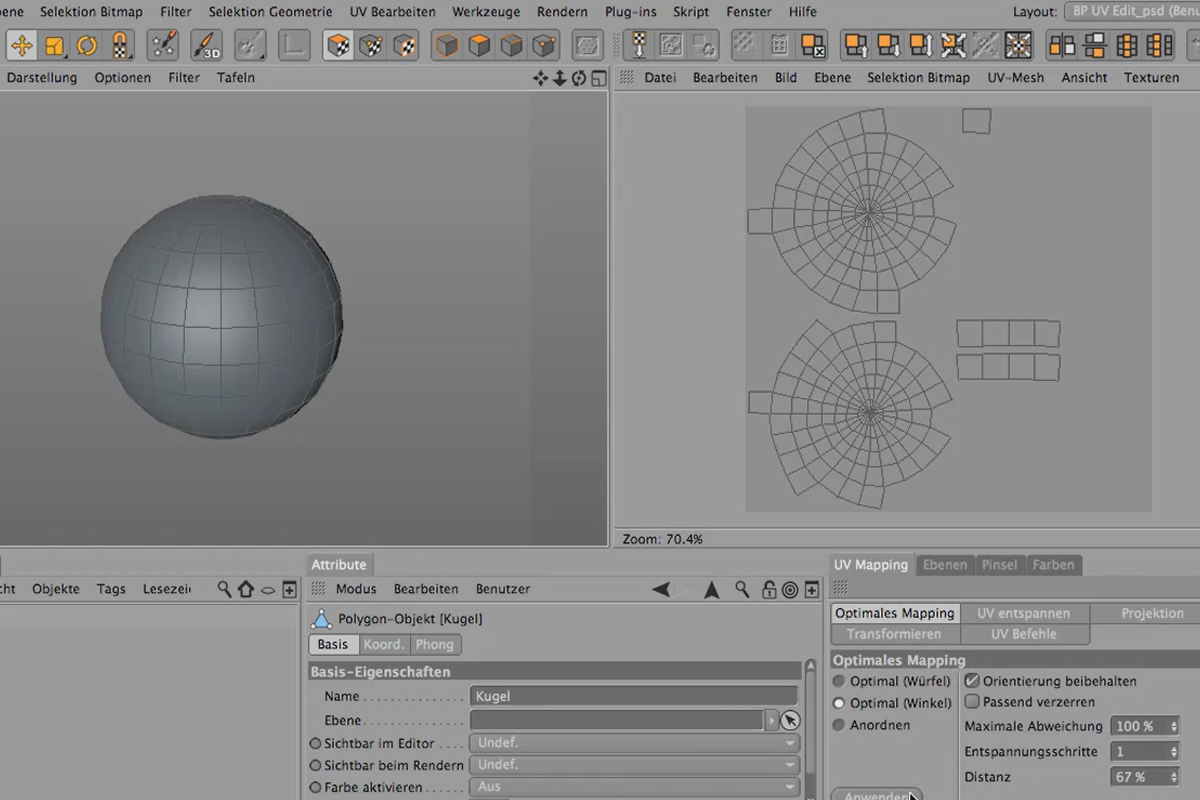
Task: Open the UV-Mesh menu
Action: pos(1015,77)
